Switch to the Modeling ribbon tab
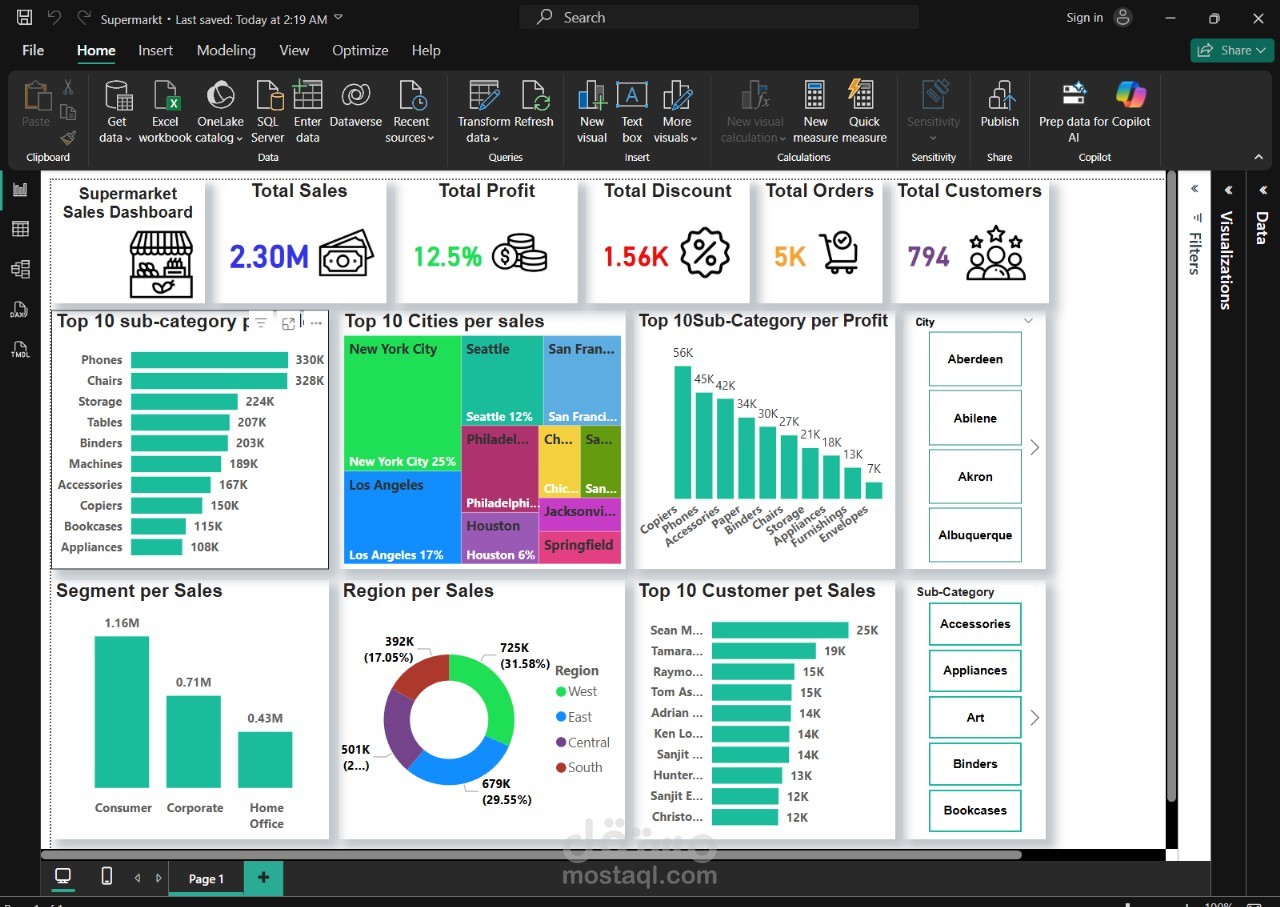Image resolution: width=1280 pixels, height=907 pixels. pyautogui.click(x=226, y=50)
